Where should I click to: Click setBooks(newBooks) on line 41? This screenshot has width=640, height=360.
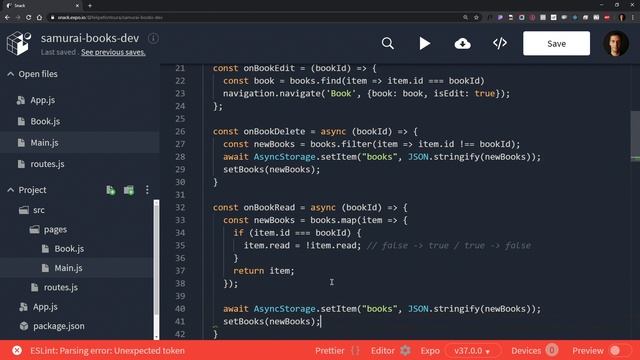[x=272, y=322]
